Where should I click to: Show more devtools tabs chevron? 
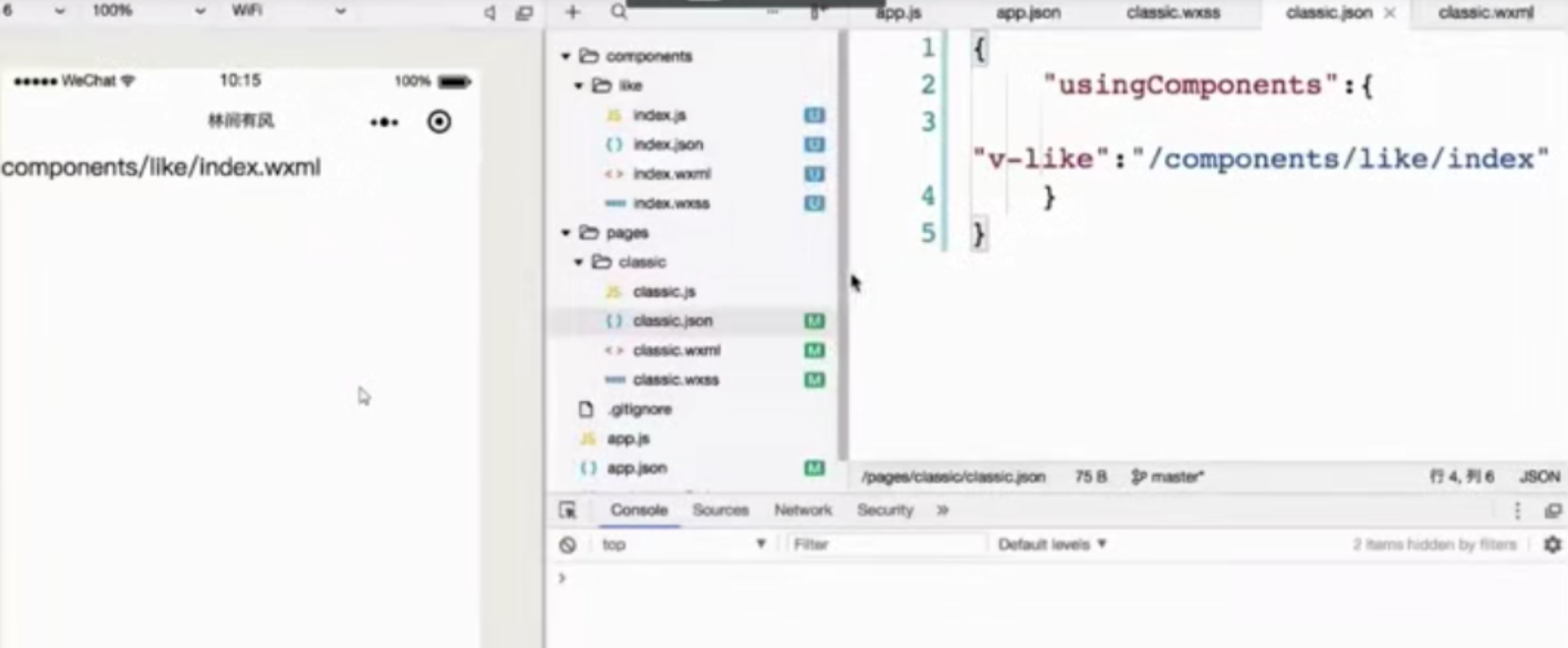(x=943, y=509)
